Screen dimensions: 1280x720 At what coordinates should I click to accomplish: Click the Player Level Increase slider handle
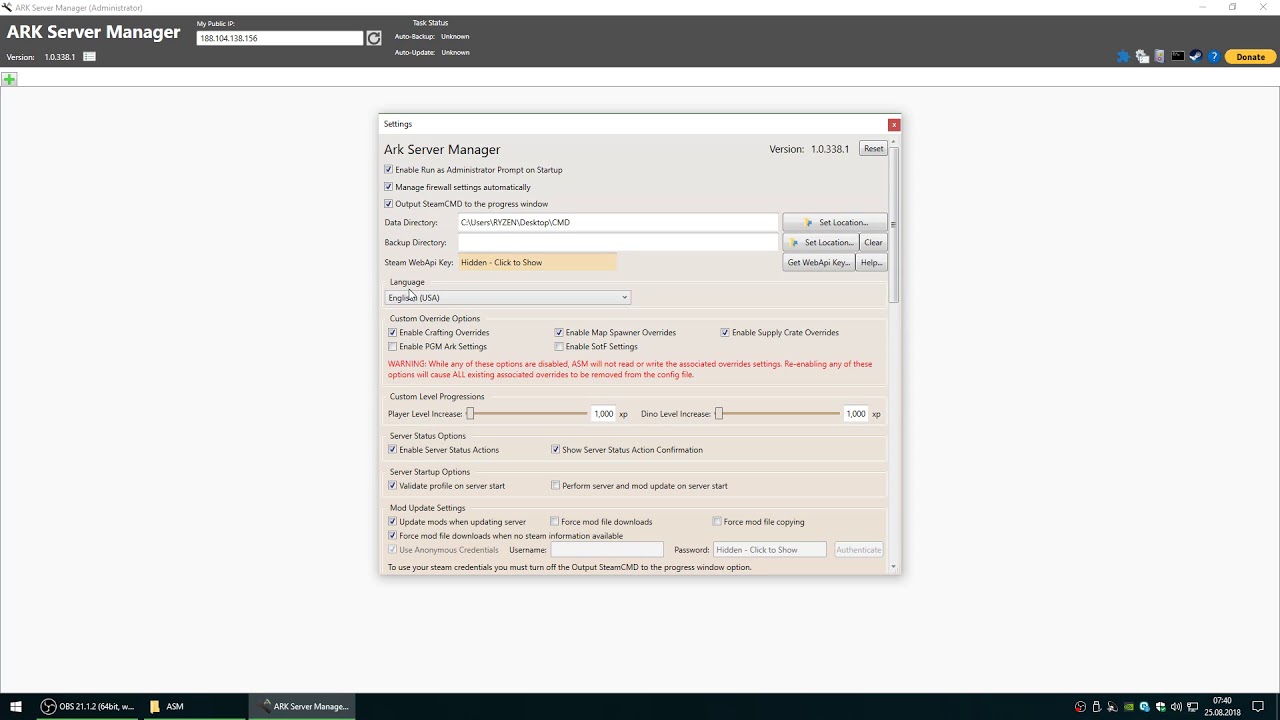(470, 414)
